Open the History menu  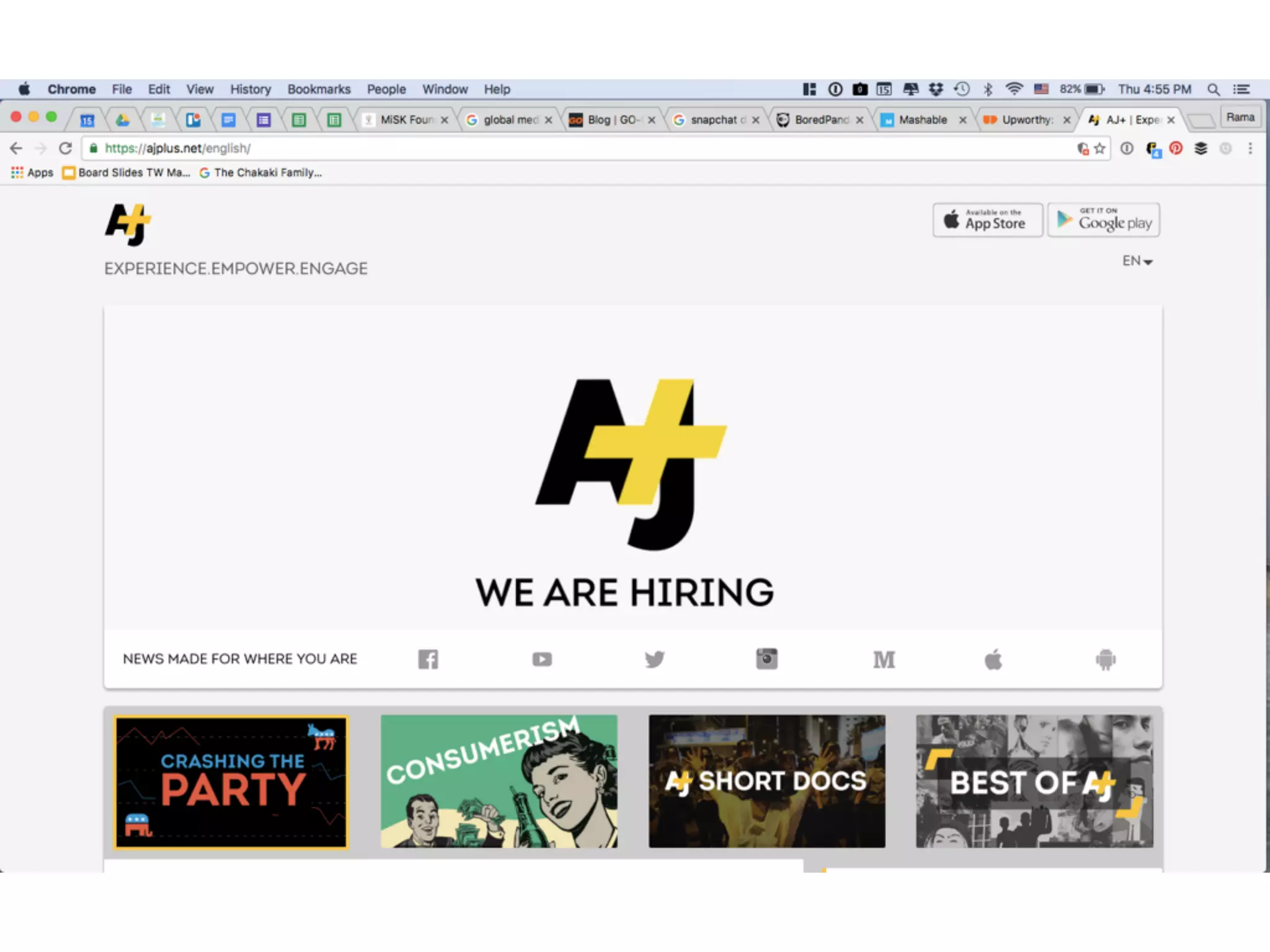click(x=251, y=89)
